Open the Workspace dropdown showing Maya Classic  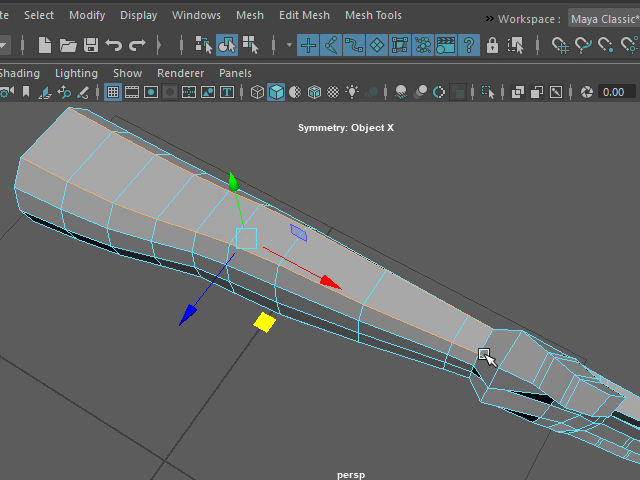pyautogui.click(x=604, y=18)
